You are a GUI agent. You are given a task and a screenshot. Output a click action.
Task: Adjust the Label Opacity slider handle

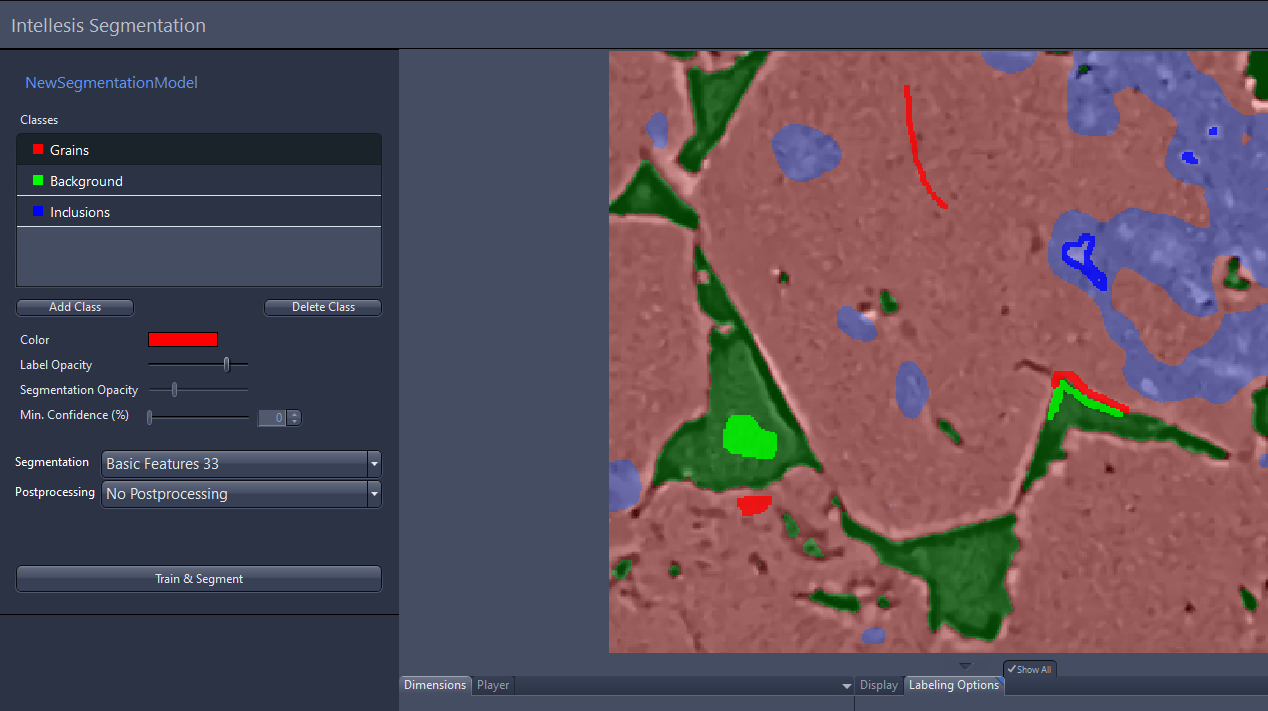[x=226, y=364]
